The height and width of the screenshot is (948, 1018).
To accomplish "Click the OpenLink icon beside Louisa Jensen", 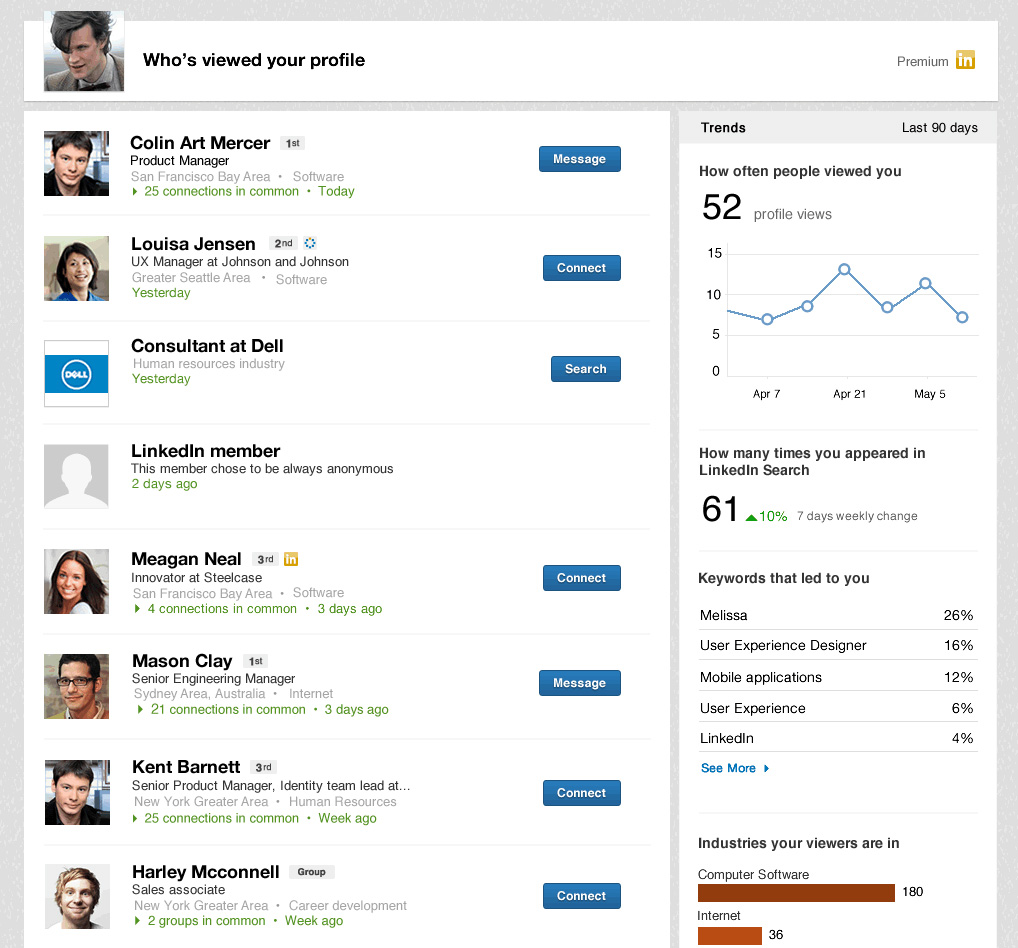I will (x=310, y=243).
